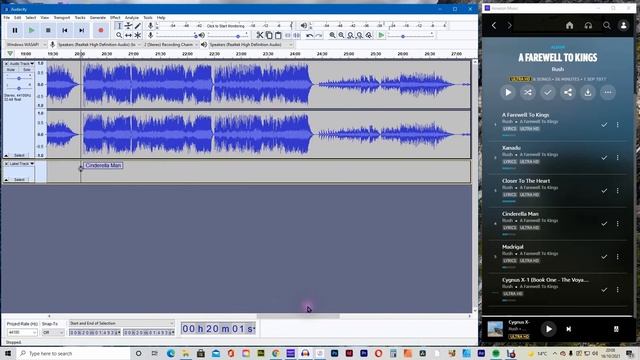Open the Effect menu

(x=115, y=18)
